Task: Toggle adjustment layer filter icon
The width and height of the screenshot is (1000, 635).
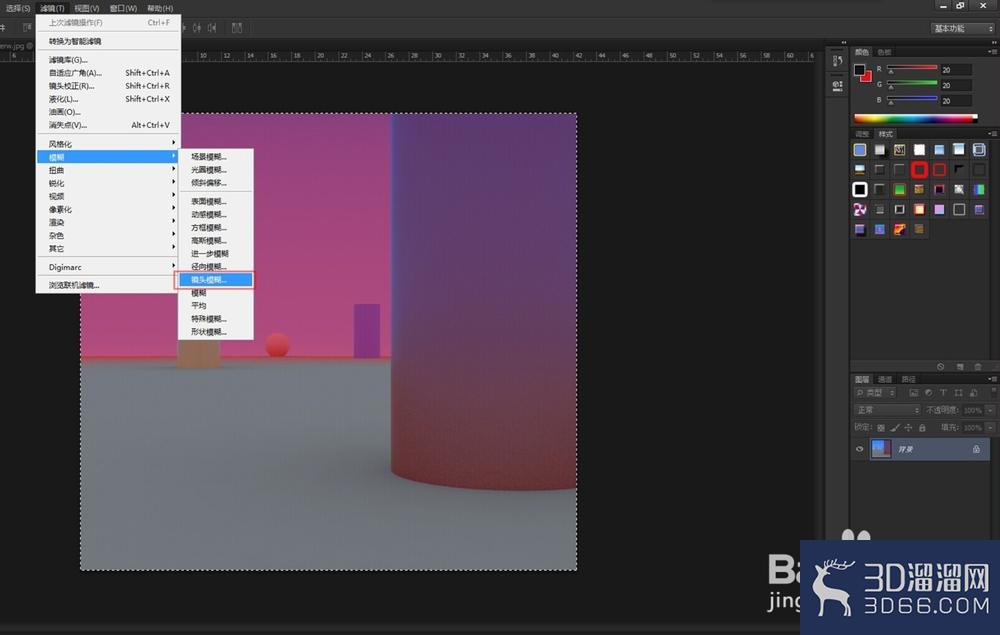Action: 929,393
